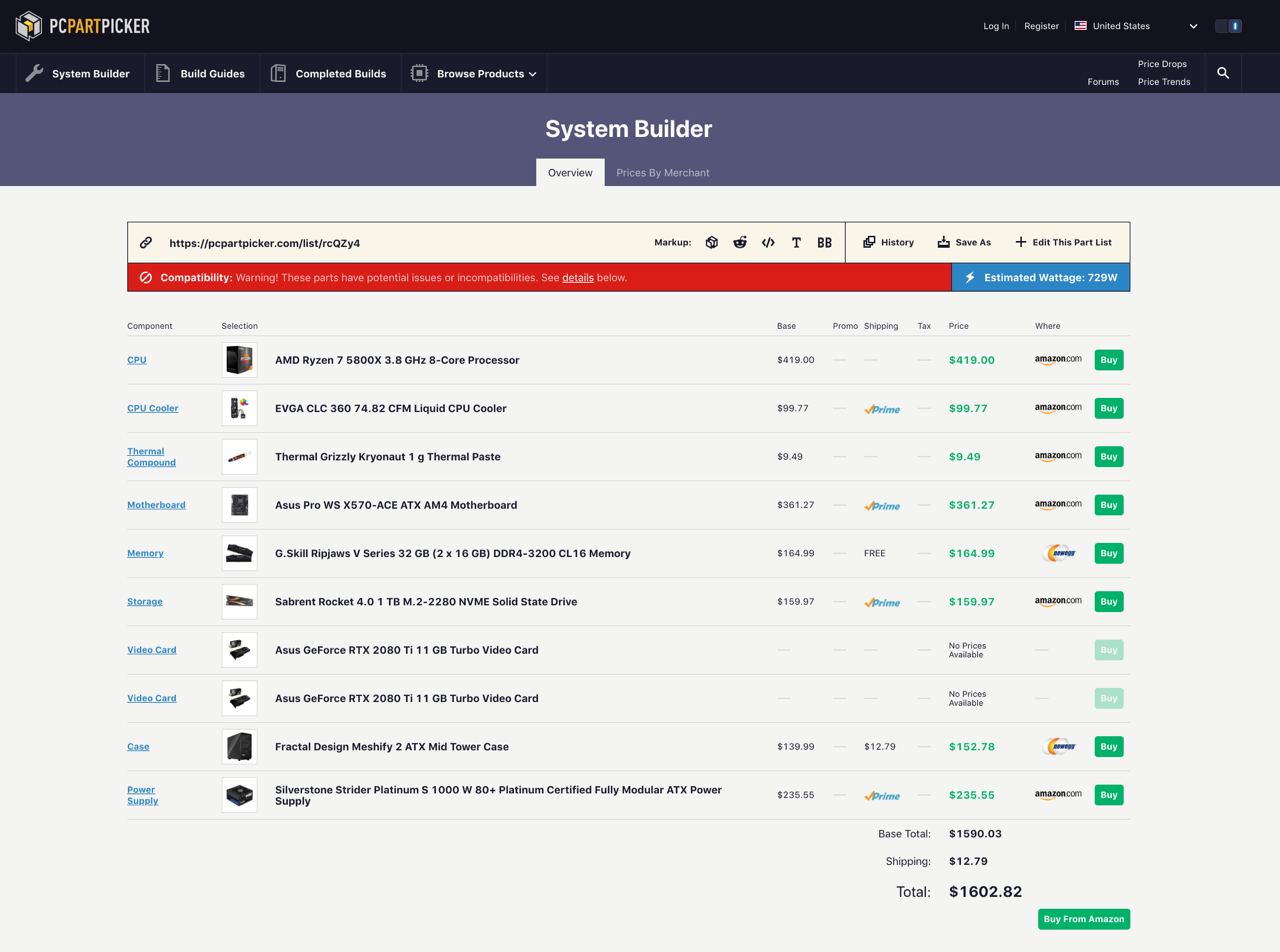
Task: Click second RTX 2080 Ti thumbnail
Action: point(239,698)
